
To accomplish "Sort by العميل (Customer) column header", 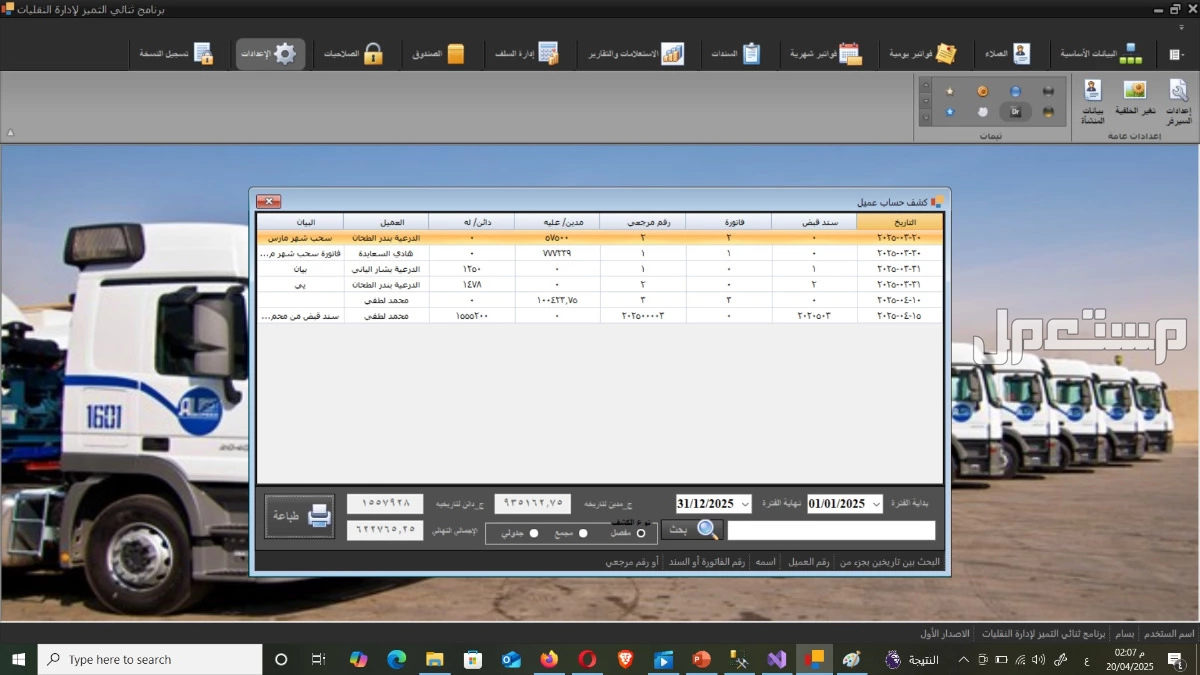I will click(386, 222).
